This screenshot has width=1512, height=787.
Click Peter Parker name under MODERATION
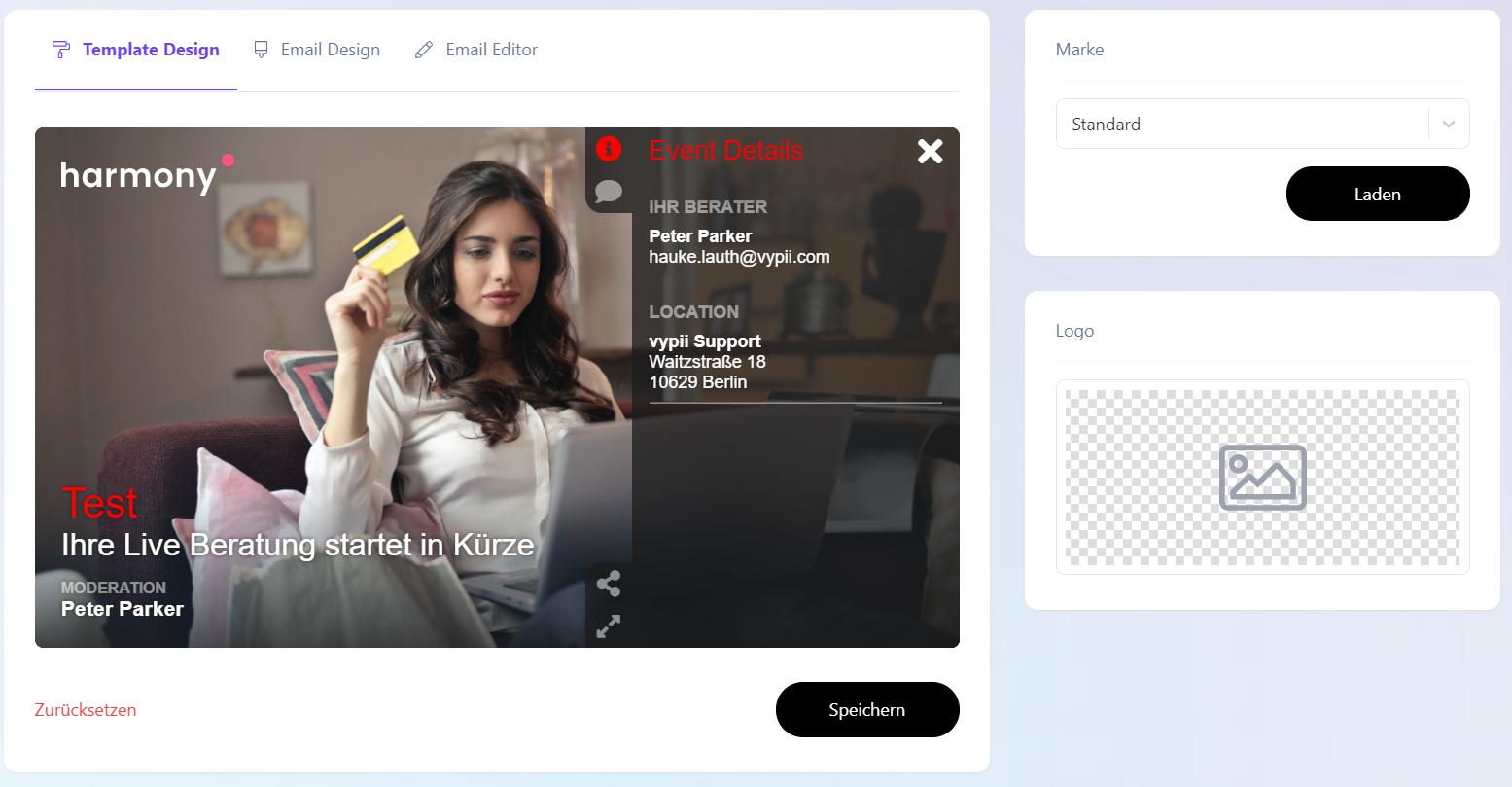[123, 609]
